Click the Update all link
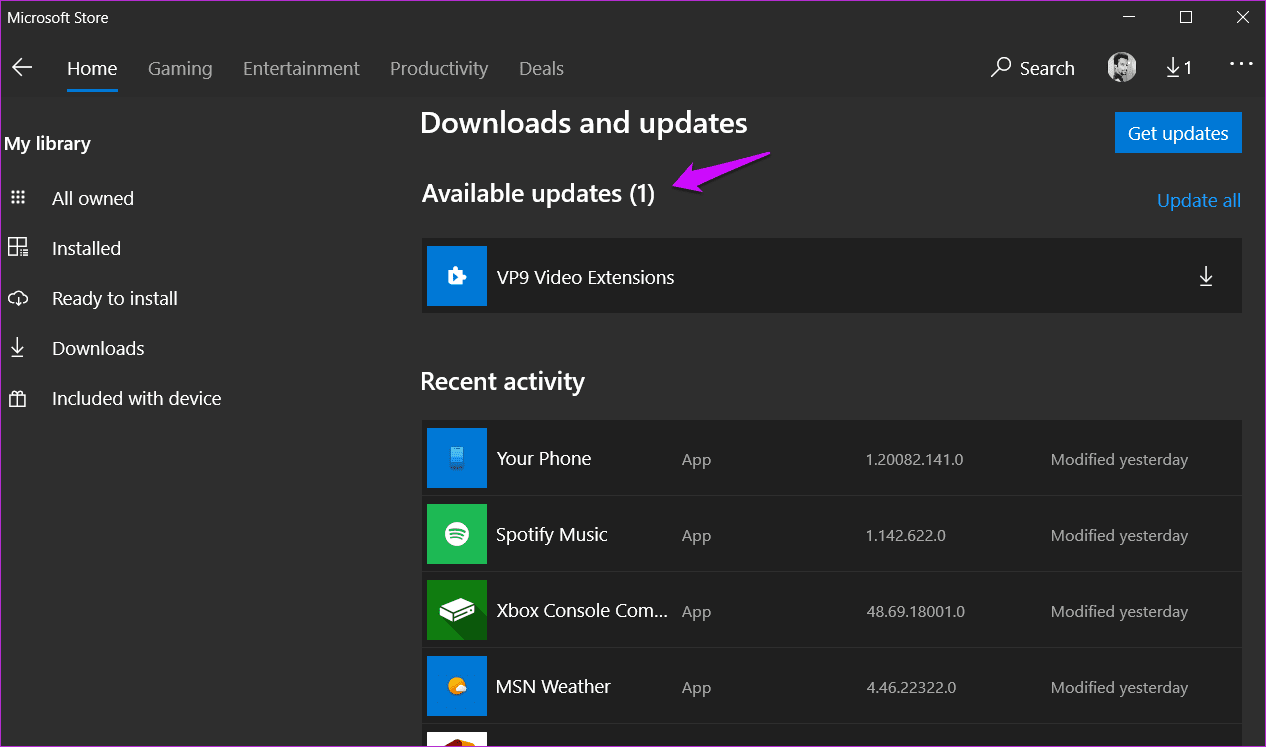 [x=1199, y=200]
